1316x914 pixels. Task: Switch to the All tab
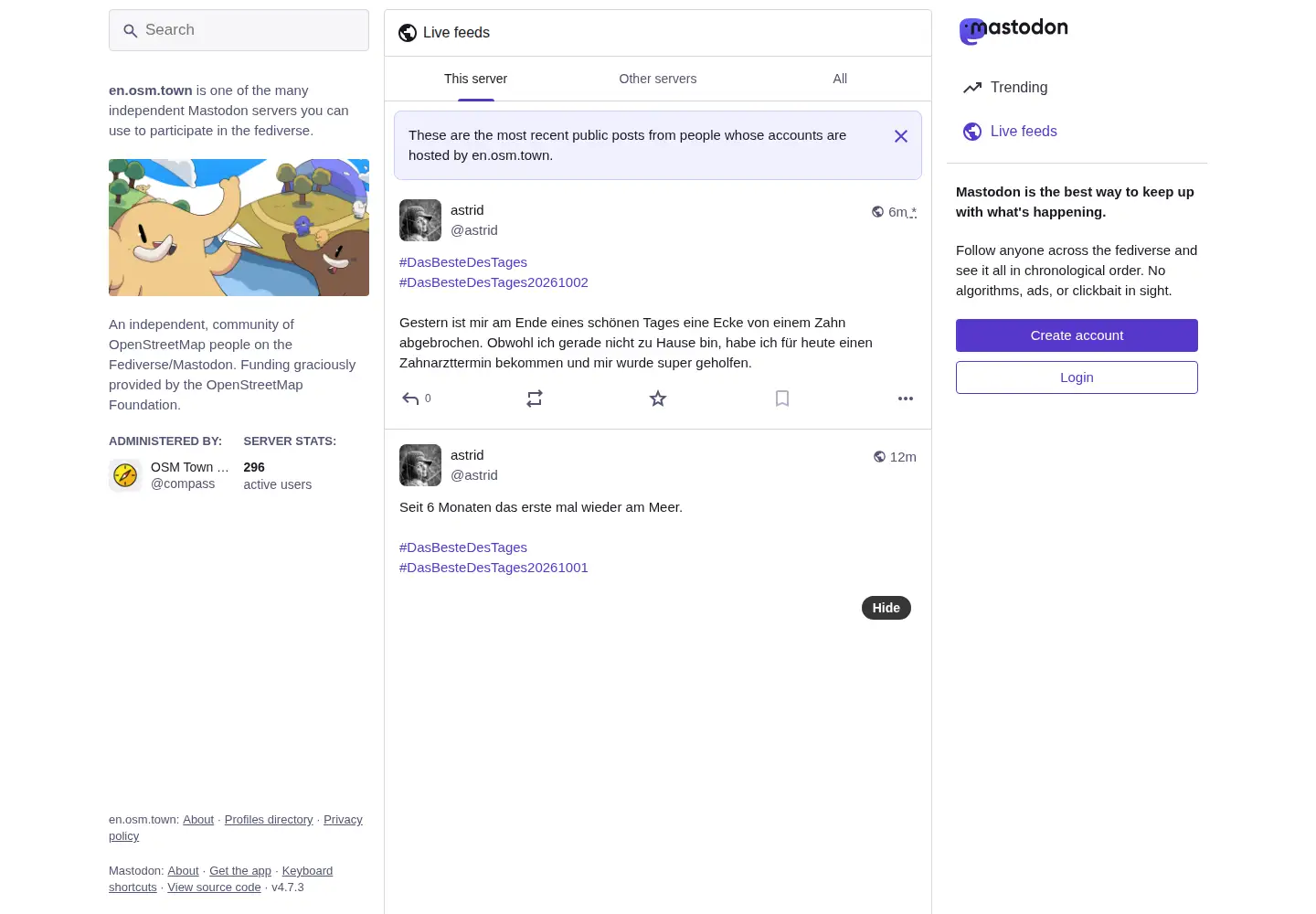point(840,79)
